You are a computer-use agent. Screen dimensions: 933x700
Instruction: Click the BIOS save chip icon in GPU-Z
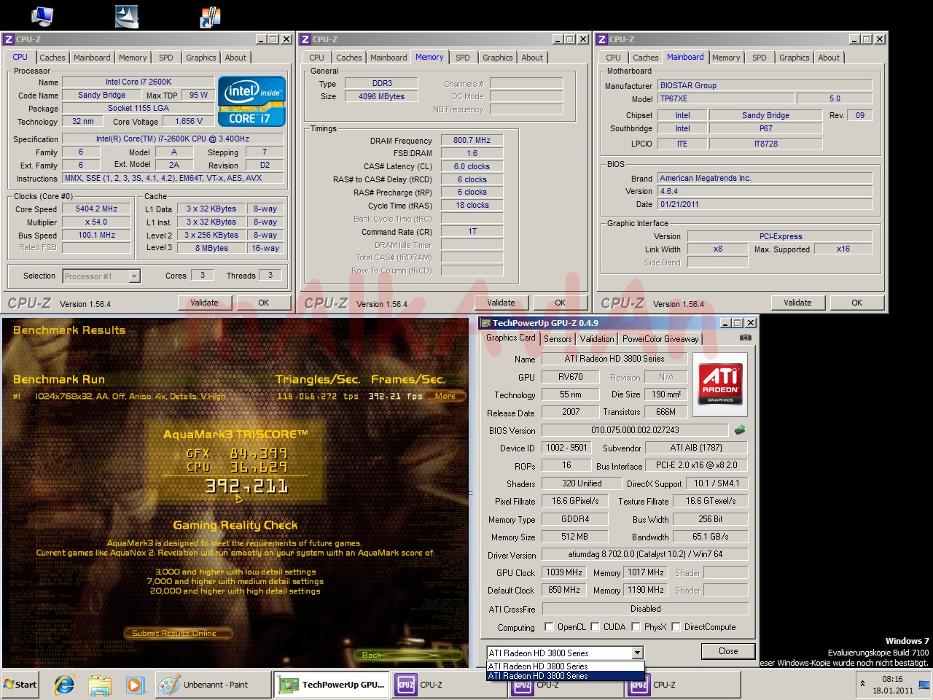tap(740, 429)
